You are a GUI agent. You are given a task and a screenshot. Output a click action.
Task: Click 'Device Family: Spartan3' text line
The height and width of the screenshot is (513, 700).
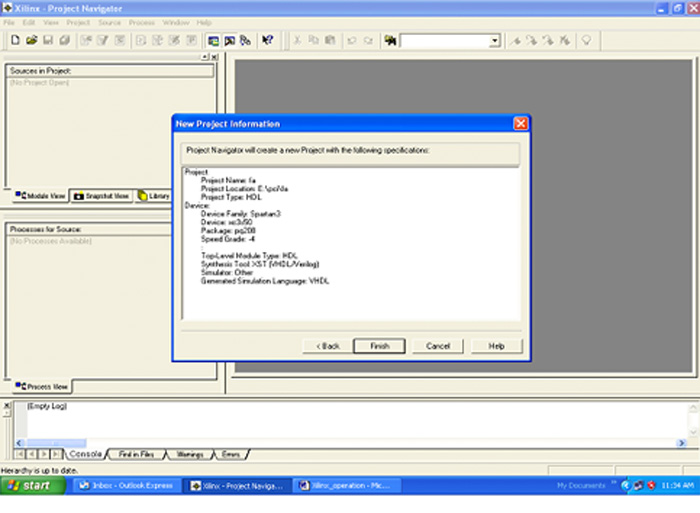click(241, 214)
